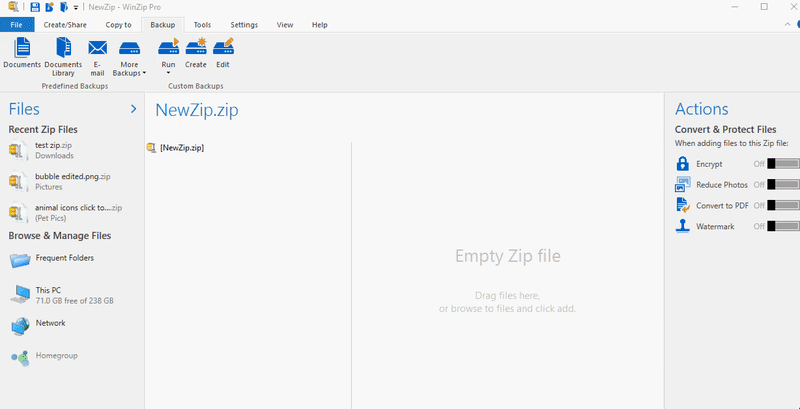The width and height of the screenshot is (800, 409).
Task: Click the Frequent Folders folder icon
Action: click(20, 260)
